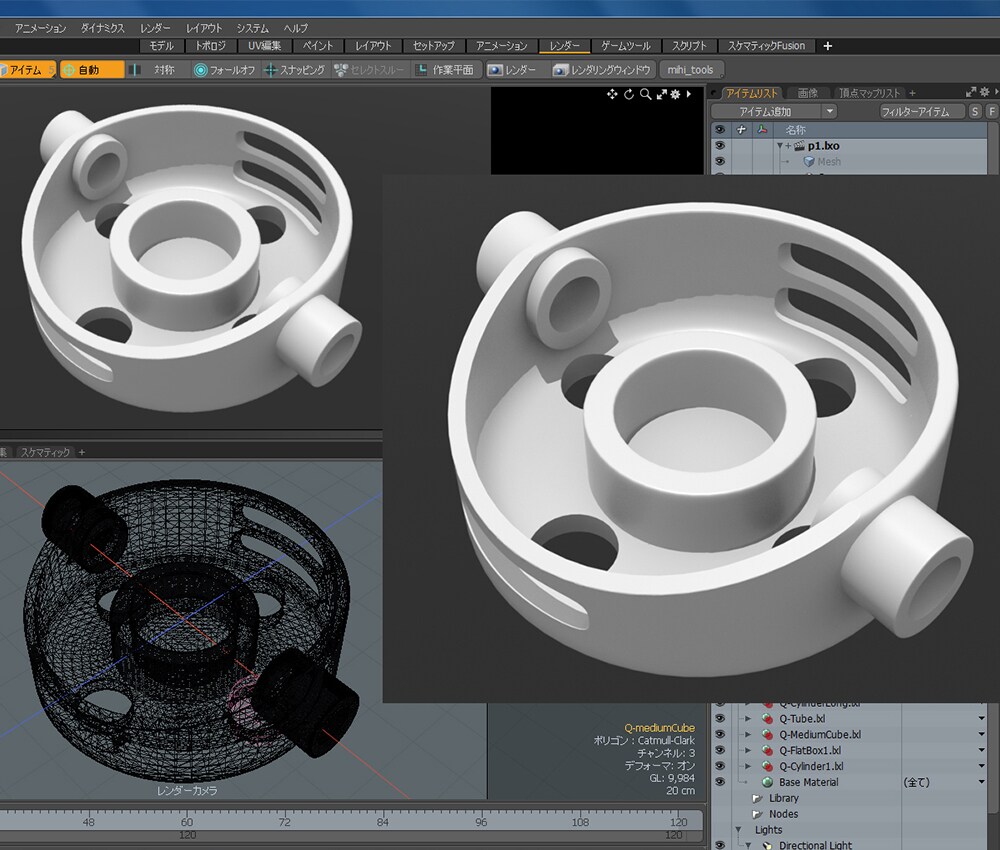The height and width of the screenshot is (850, 1000).
Task: Add a tab next to 頂点マップリスト
Action: 912,93
